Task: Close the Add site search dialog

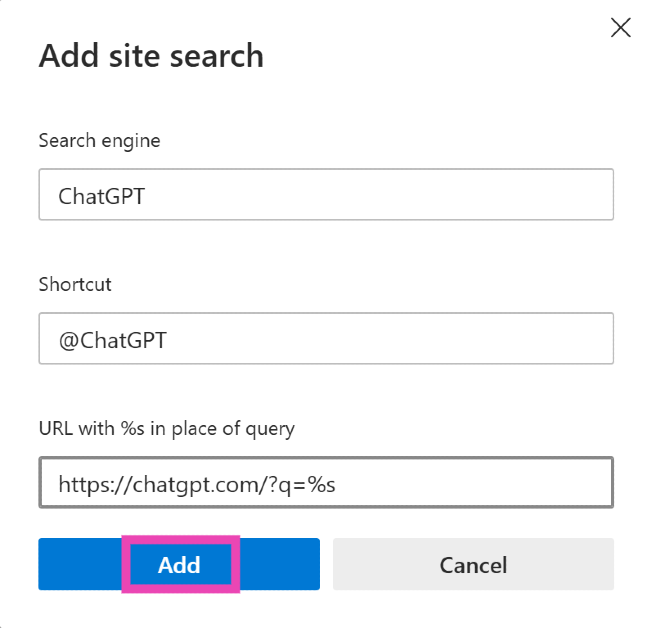Action: [x=620, y=28]
